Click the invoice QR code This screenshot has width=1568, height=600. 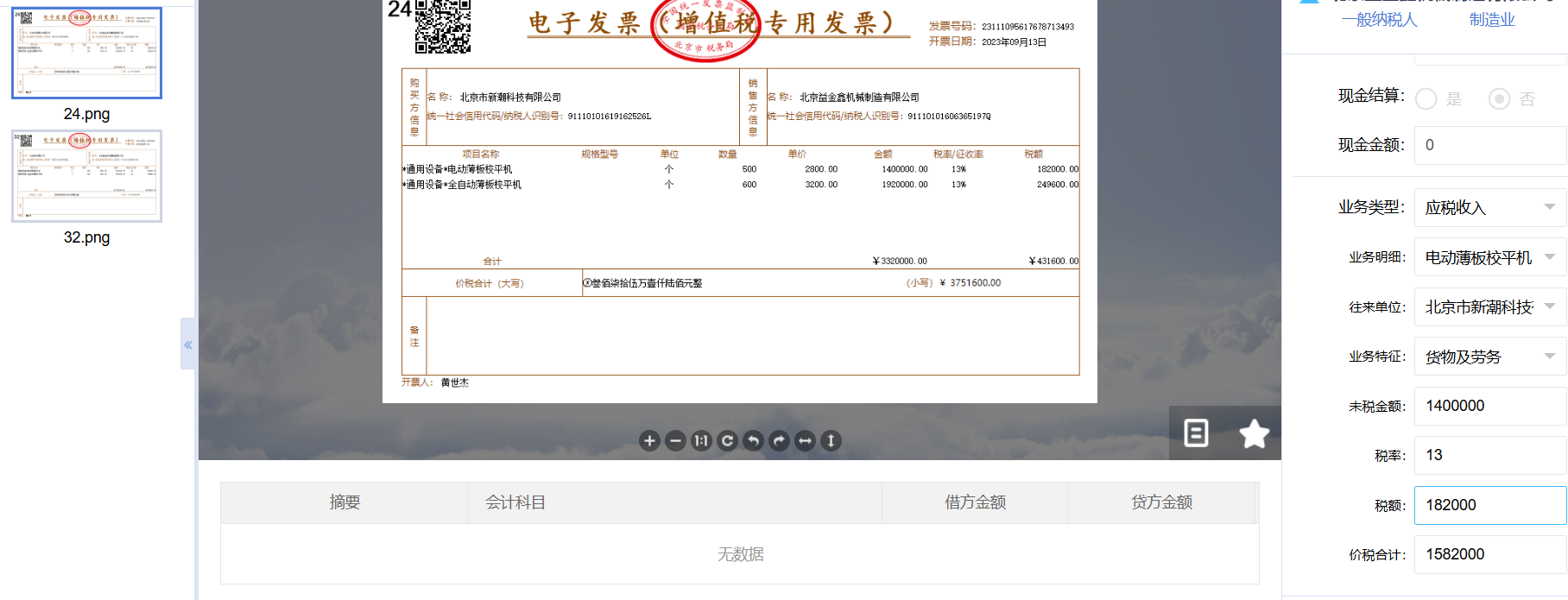(443, 26)
